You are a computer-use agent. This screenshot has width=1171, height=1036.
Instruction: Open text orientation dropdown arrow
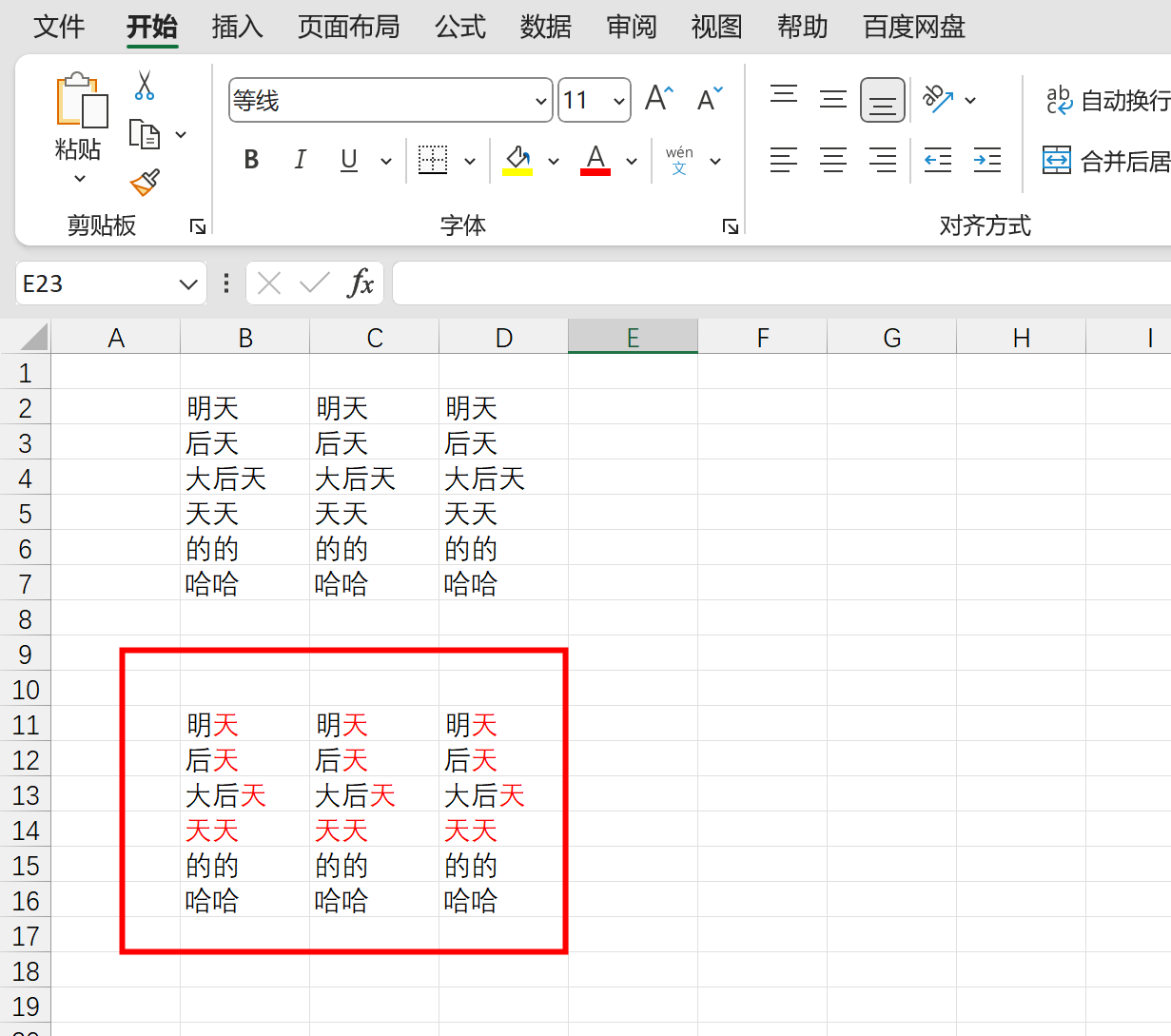tap(970, 100)
